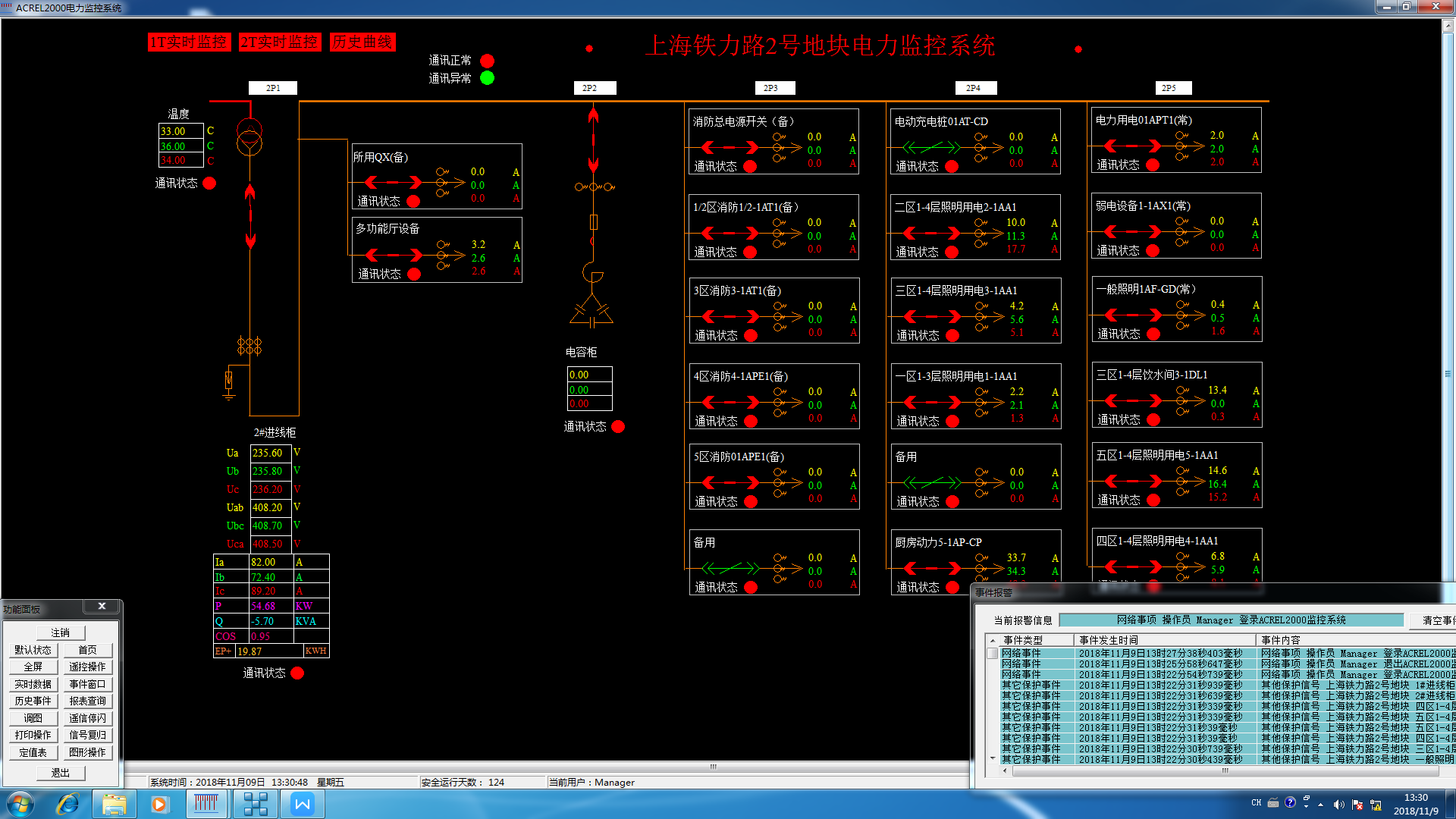Click the 温度 communication status indicator
Screen dimensions: 1456x819
209,183
